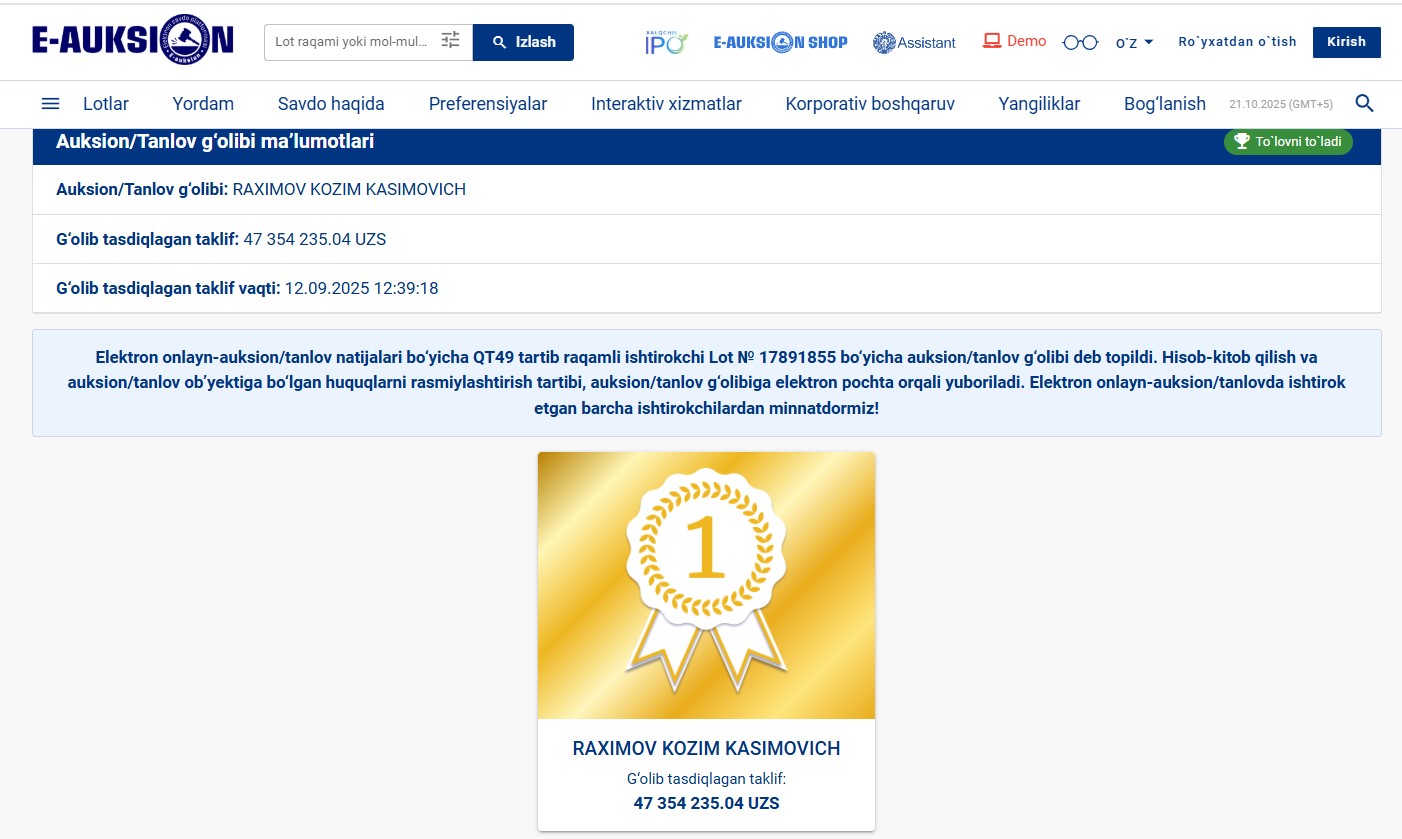
Task: Expand Savdo haqida menu
Action: tap(331, 104)
